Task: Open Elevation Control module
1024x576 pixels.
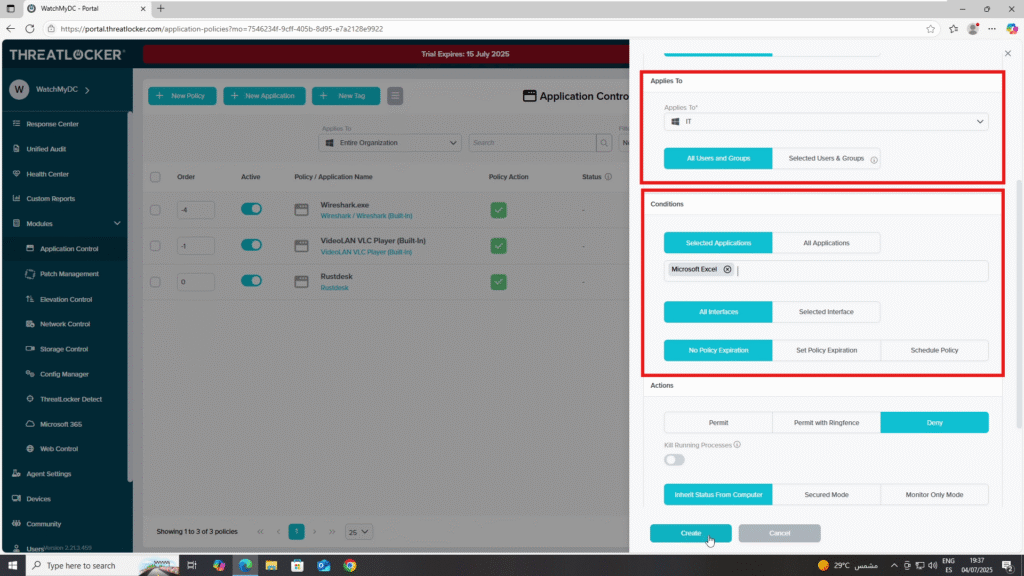Action: pyautogui.click(x=66, y=299)
